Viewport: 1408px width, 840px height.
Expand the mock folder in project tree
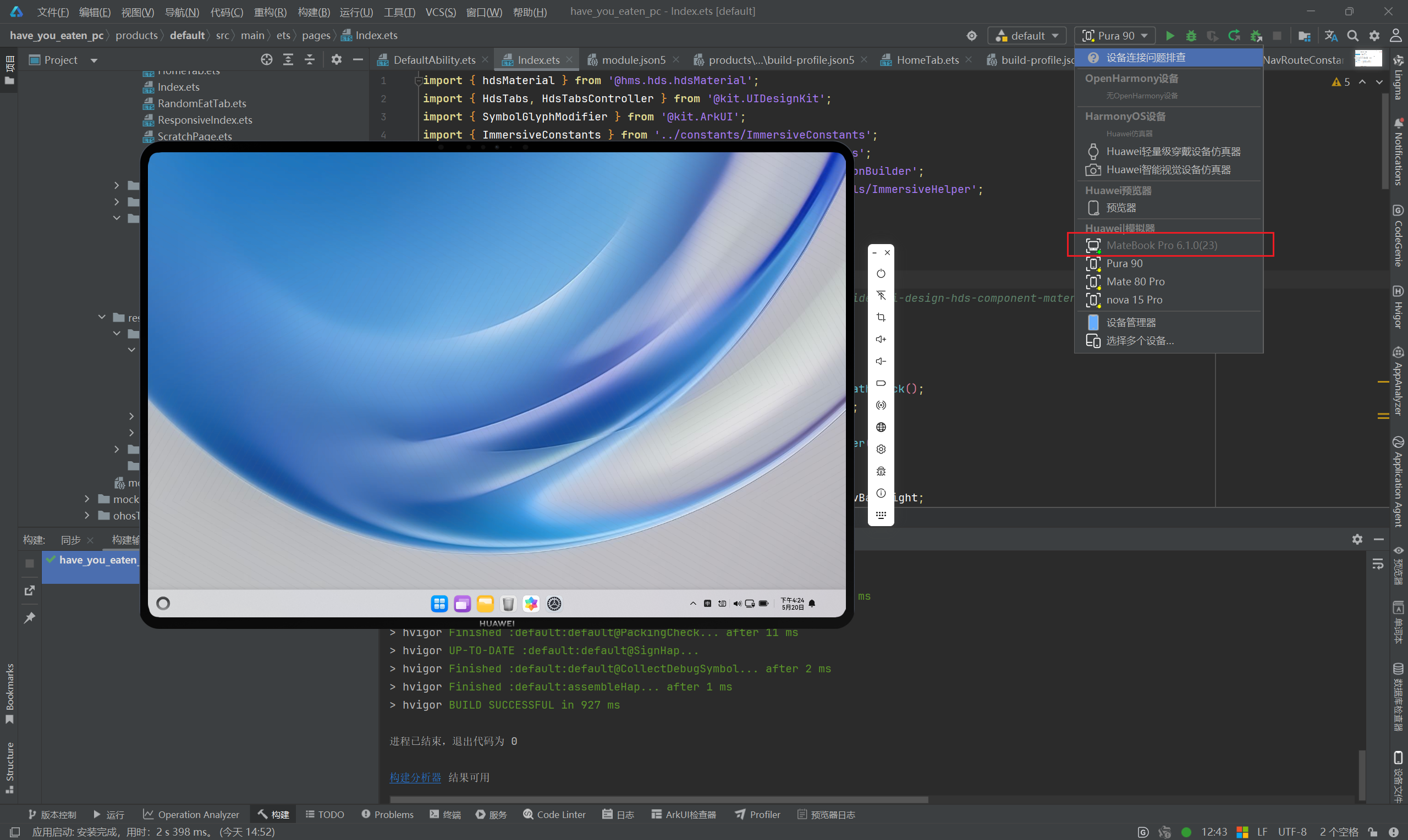(x=86, y=499)
